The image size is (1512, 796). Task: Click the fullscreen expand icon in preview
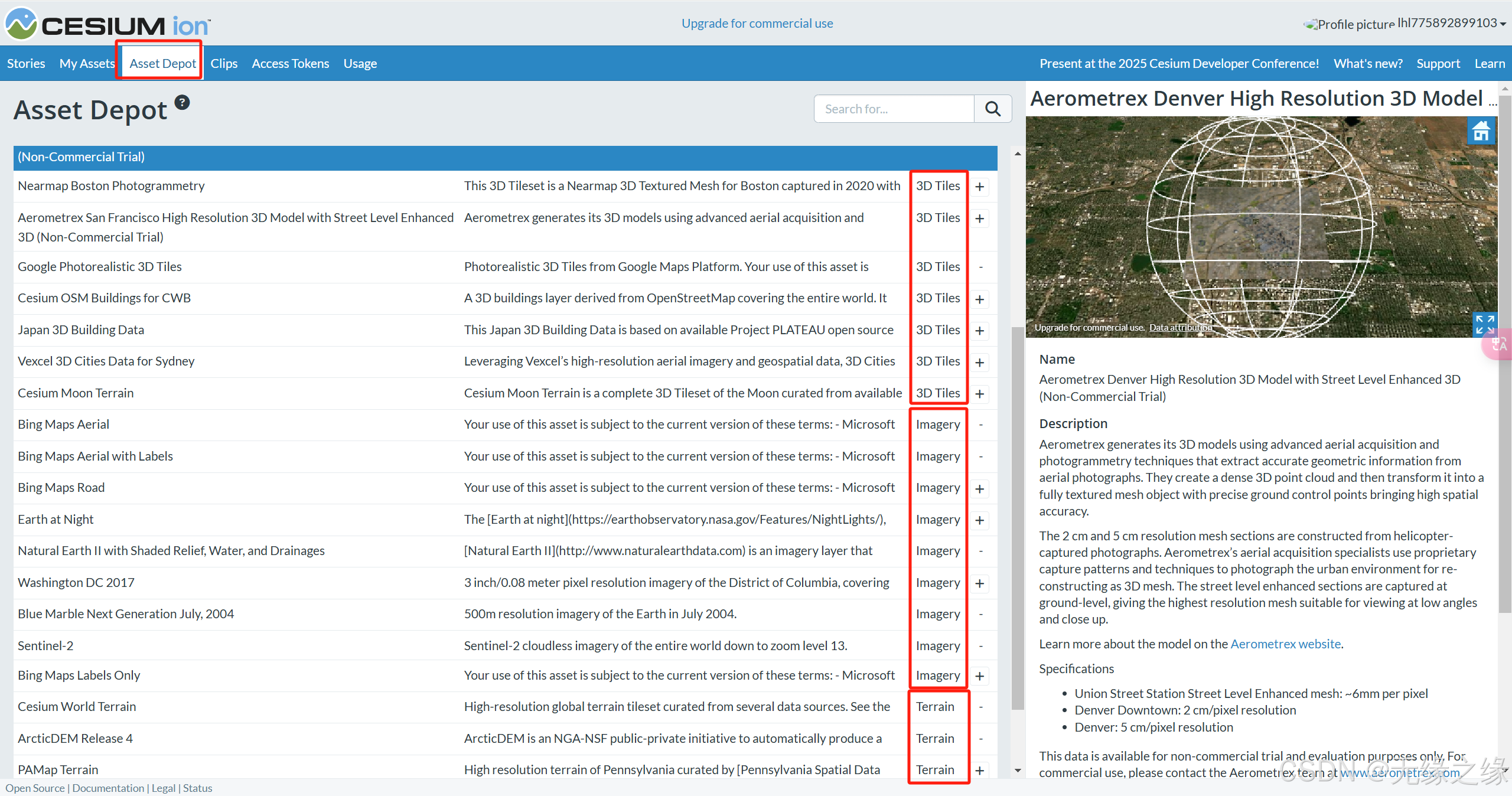coord(1484,324)
